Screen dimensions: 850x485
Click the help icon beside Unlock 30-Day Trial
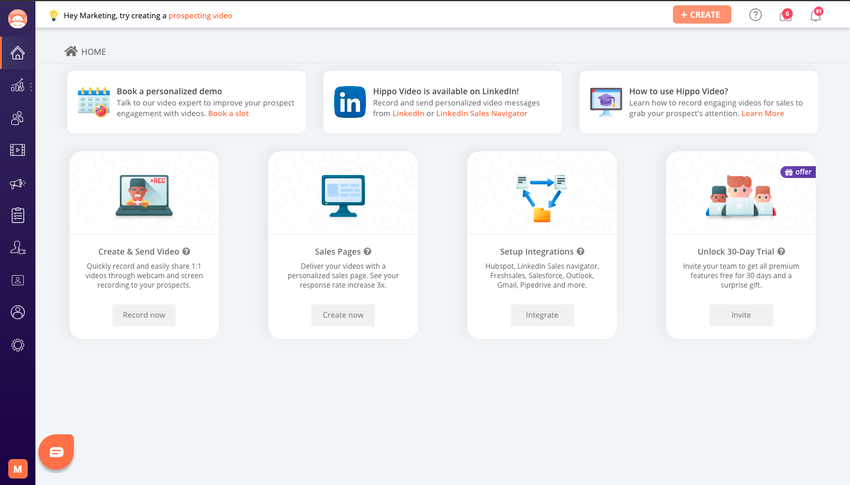point(781,251)
